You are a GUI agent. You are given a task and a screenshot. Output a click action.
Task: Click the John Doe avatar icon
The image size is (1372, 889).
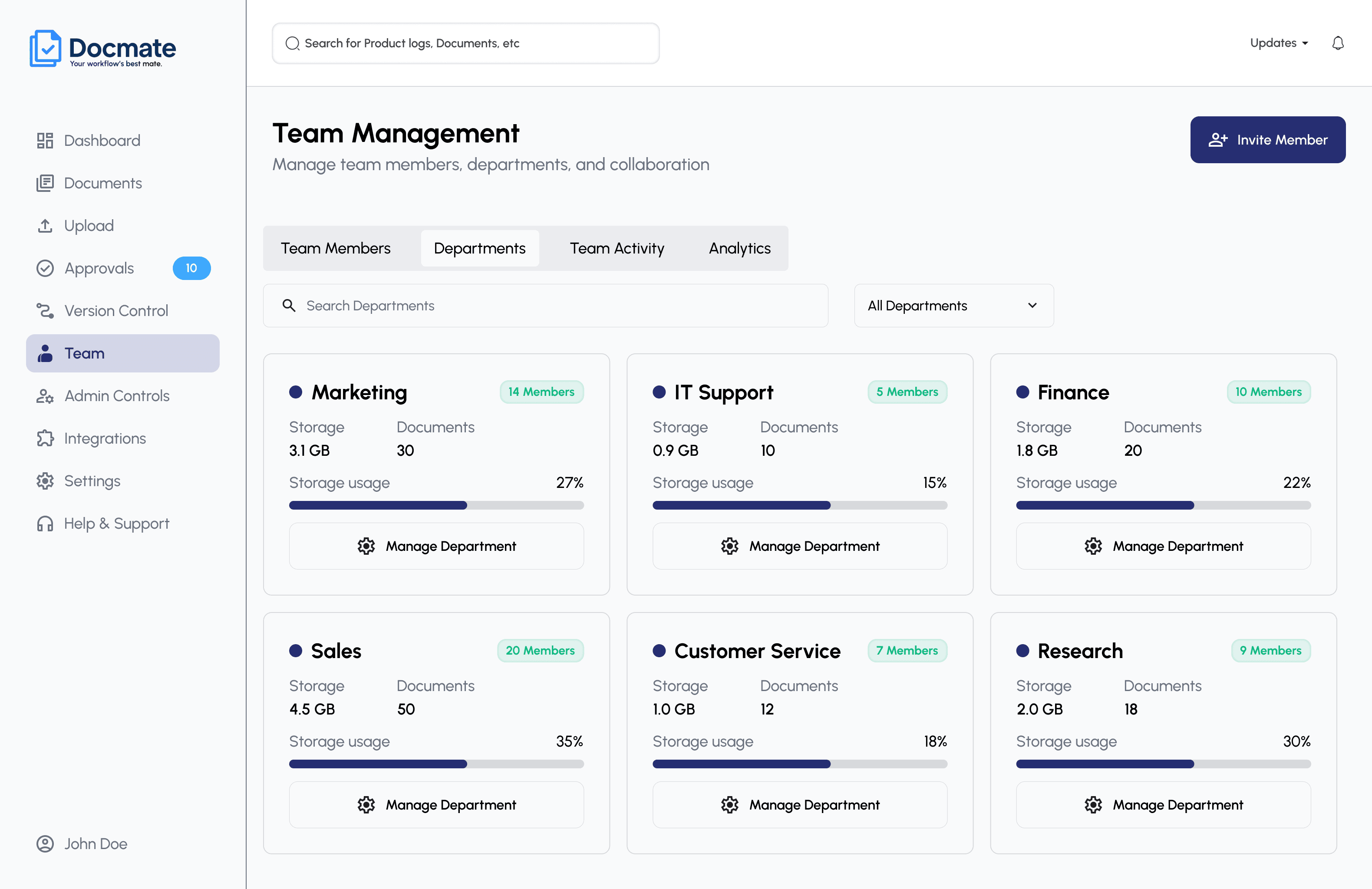(45, 843)
